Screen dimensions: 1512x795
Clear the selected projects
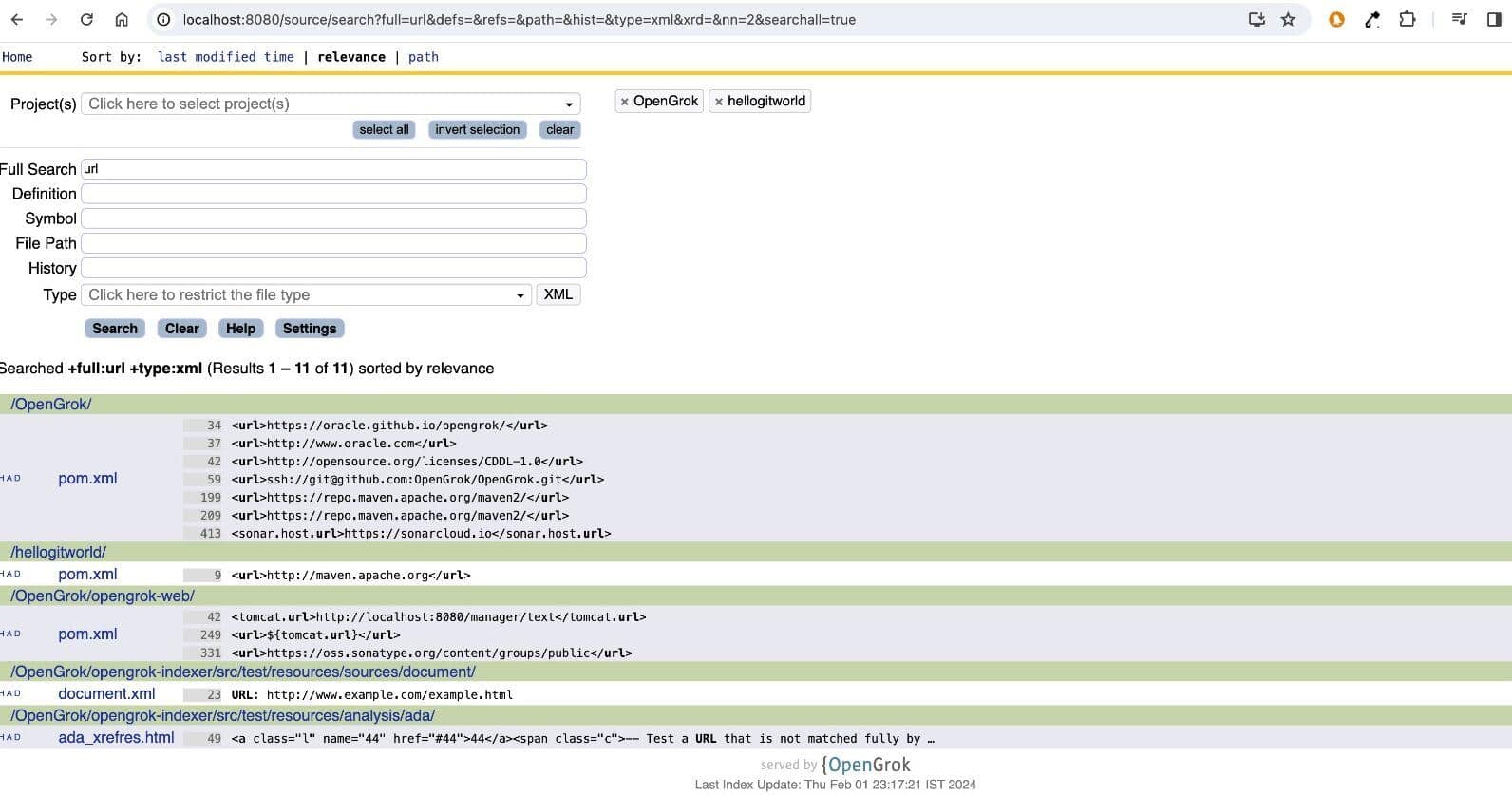point(560,129)
